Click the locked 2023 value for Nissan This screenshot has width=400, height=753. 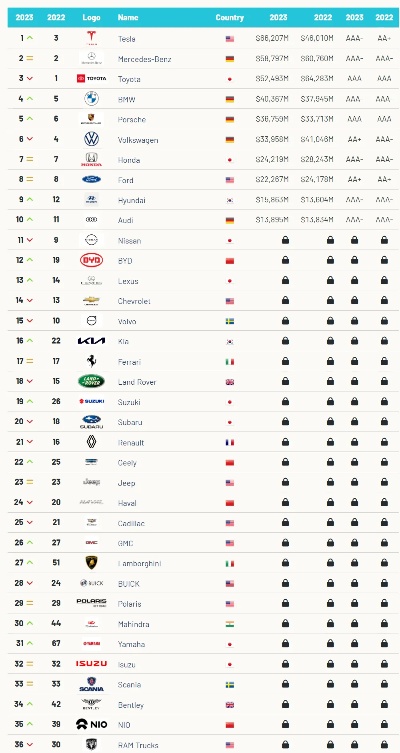[285, 240]
